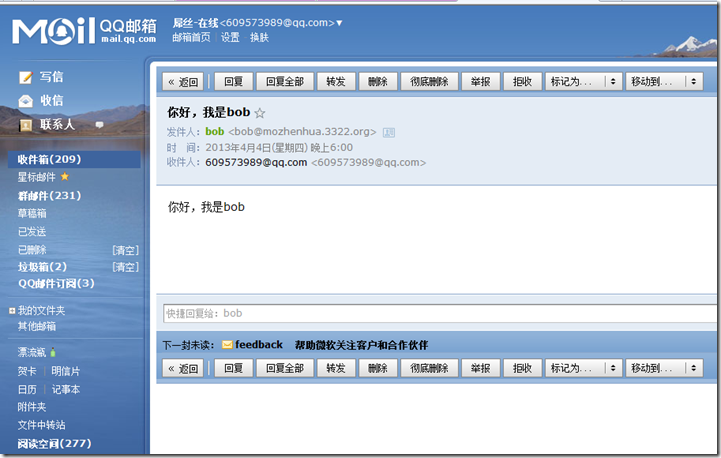Screen dimensions: 721x458
Task: Click the bottom « 返回 button
Action: [183, 368]
